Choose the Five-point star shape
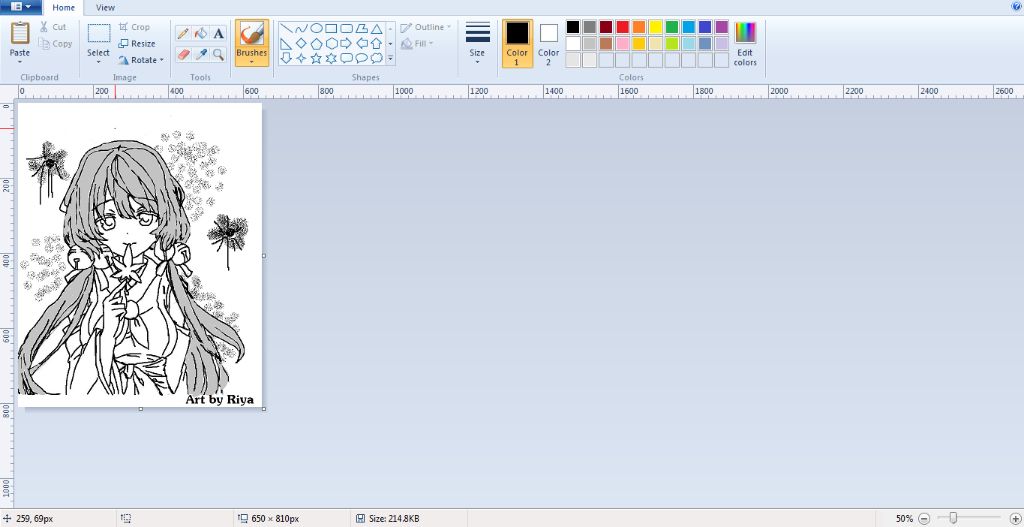Viewport: 1024px width, 527px height. coord(316,58)
